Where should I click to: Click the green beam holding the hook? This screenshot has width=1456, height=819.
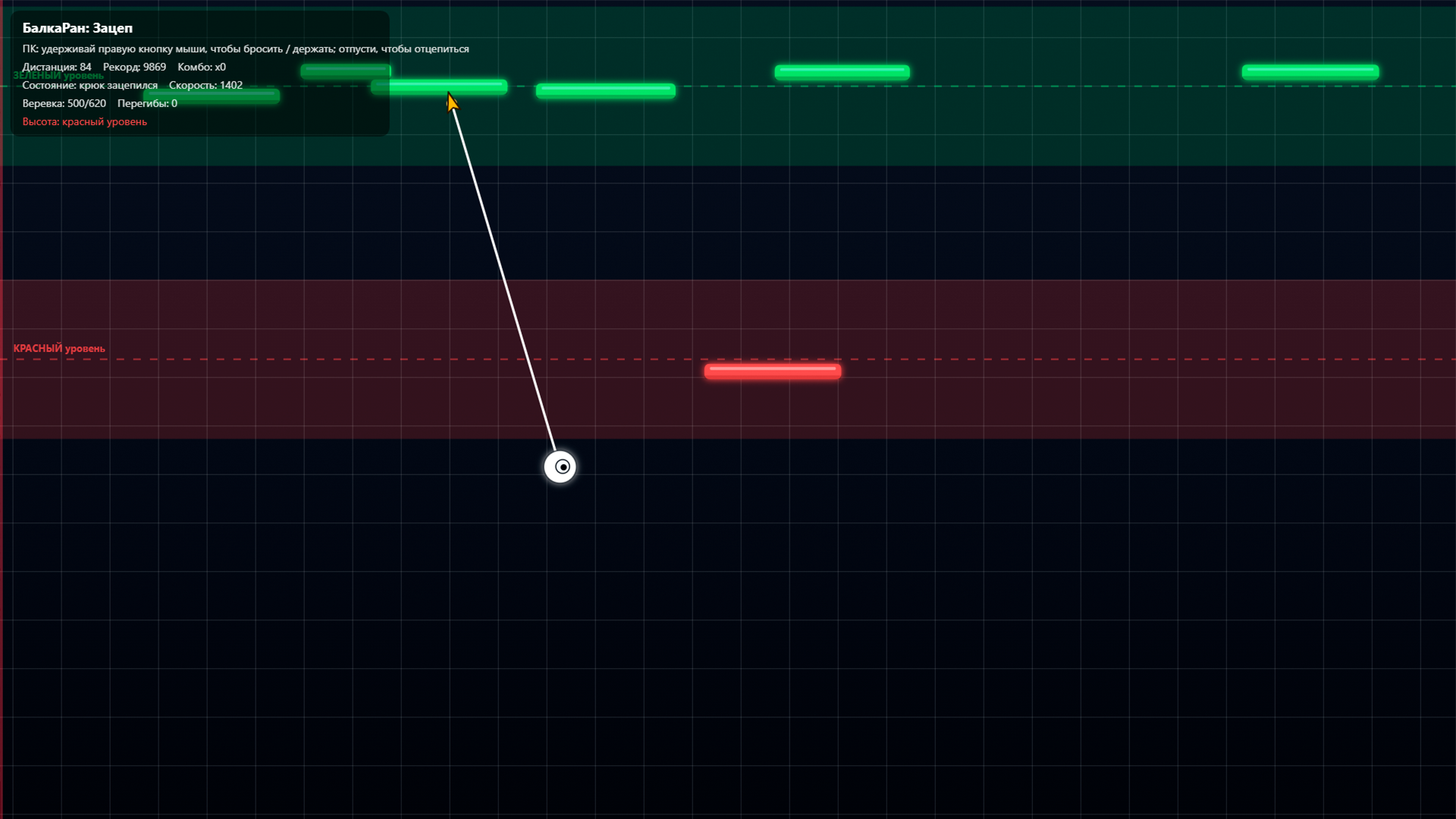(438, 87)
